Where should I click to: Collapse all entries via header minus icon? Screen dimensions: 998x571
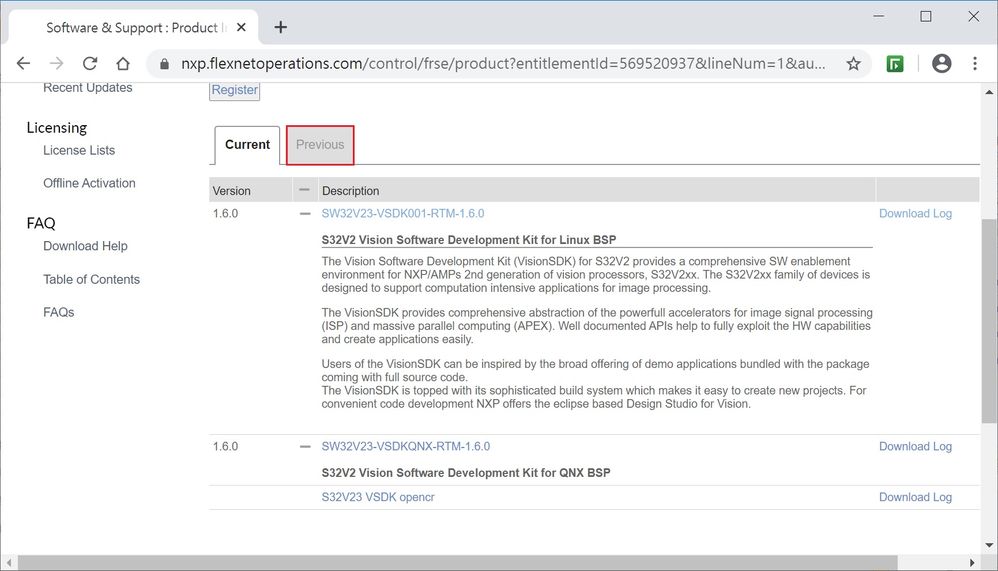coord(304,190)
